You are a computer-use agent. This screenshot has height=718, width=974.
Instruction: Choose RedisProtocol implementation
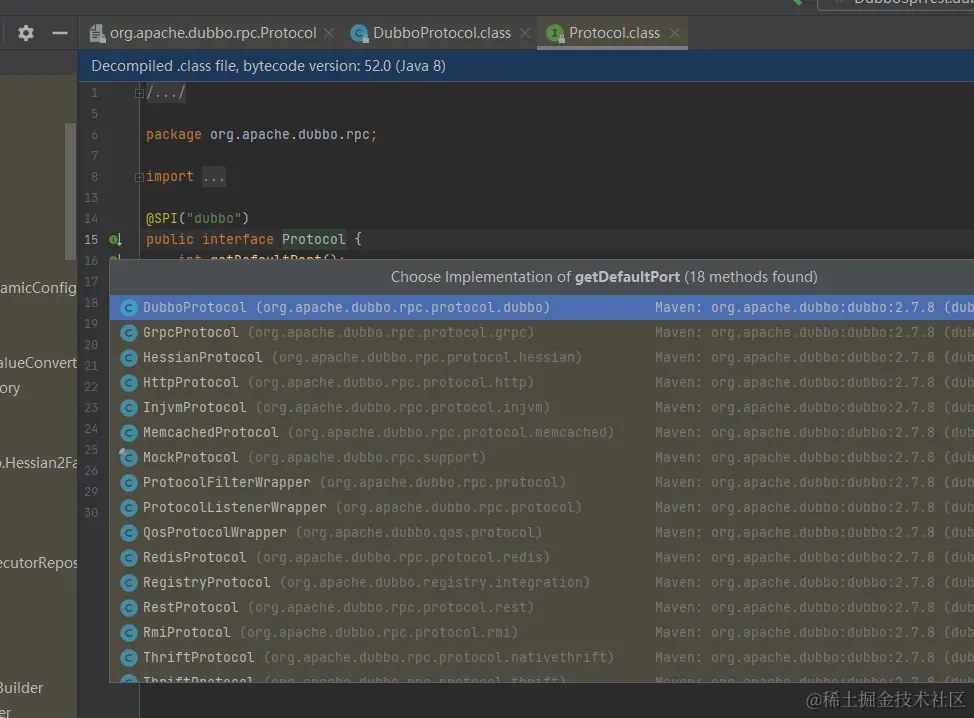point(542,557)
